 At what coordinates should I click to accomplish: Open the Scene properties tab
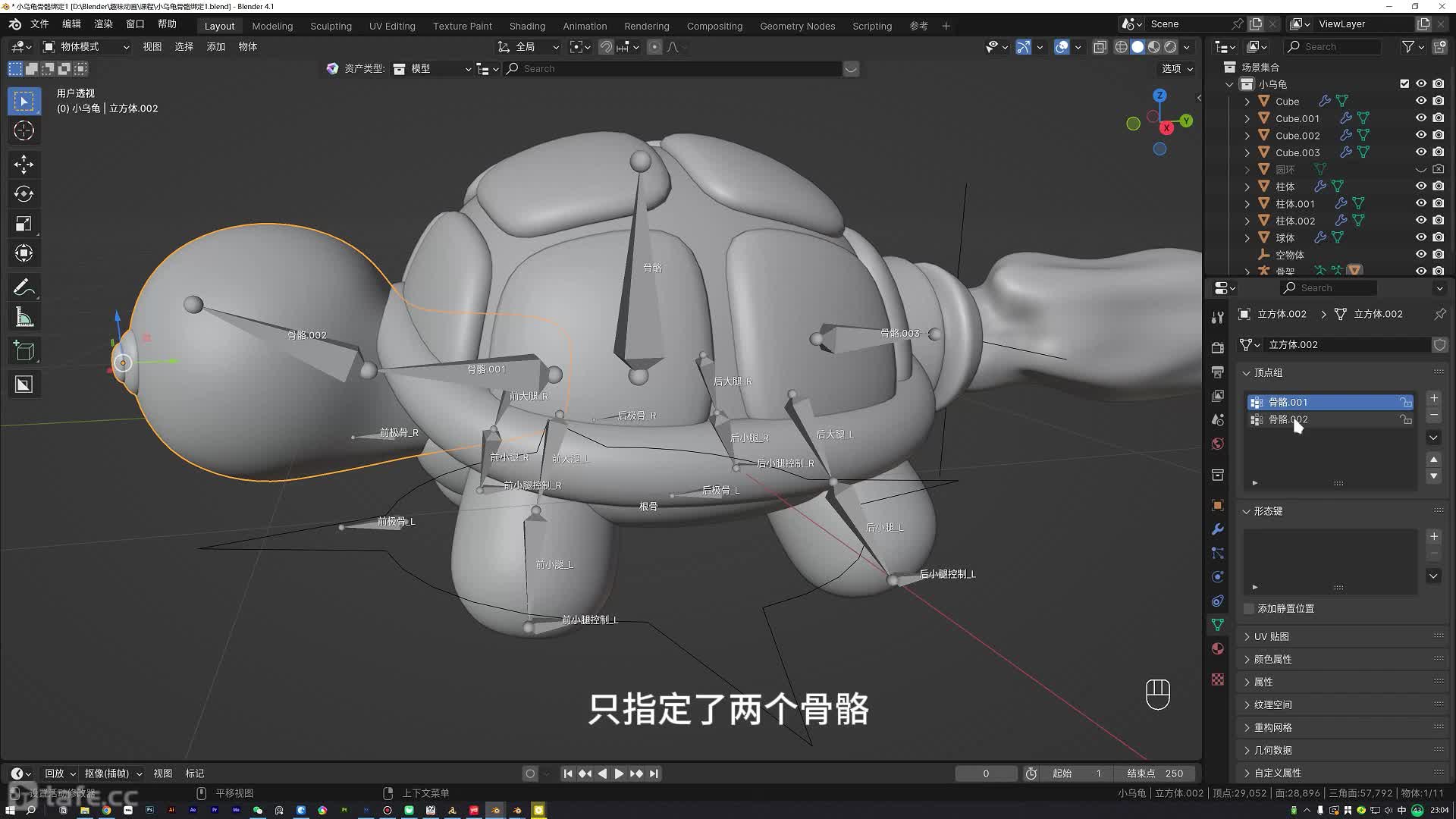(x=1218, y=419)
